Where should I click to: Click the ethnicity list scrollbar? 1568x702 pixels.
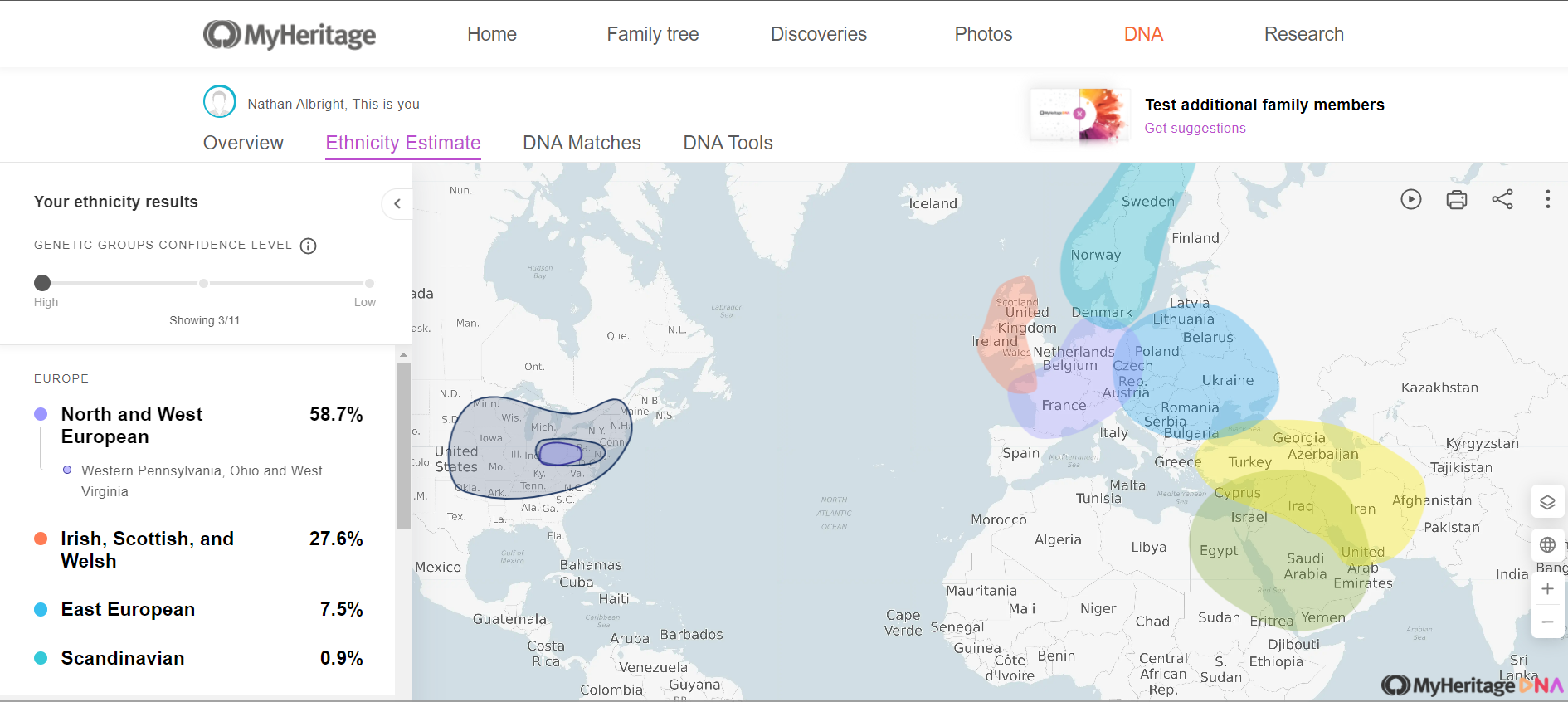(x=403, y=445)
